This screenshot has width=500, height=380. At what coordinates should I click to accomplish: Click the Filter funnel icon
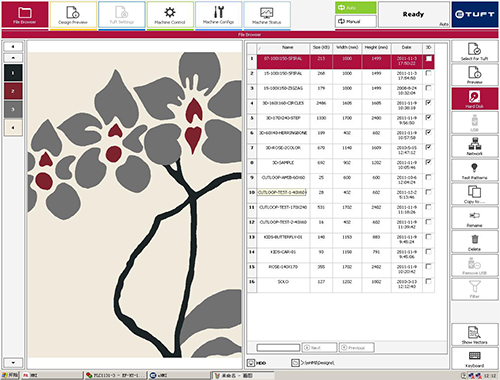coord(475,289)
